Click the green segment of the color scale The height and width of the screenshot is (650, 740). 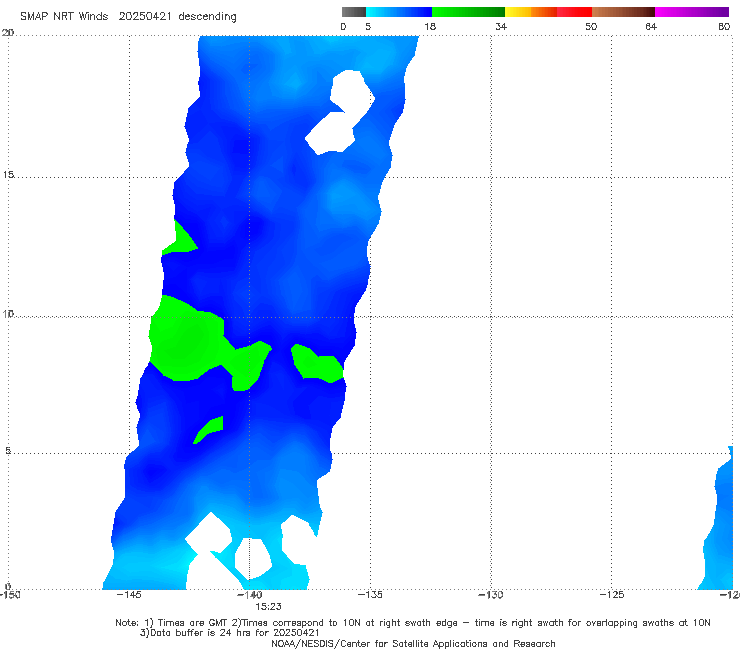tap(468, 12)
